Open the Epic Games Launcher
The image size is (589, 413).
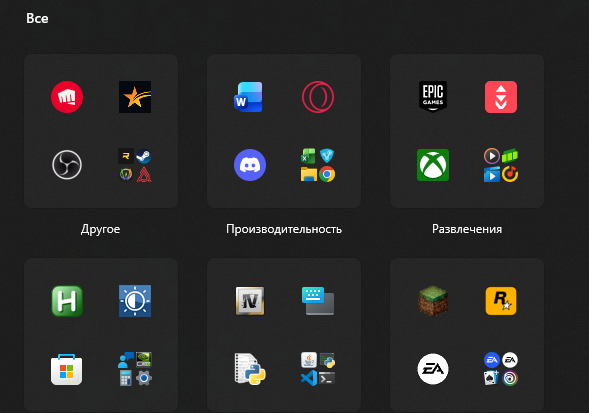[x=433, y=96]
